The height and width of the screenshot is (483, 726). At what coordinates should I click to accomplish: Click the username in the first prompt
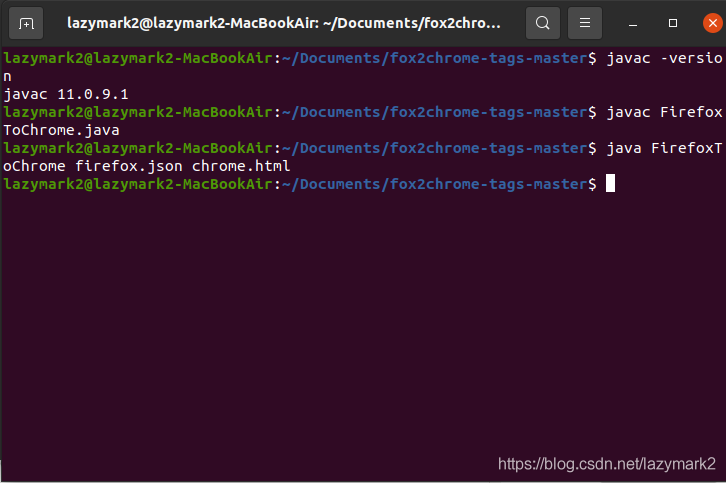135,58
